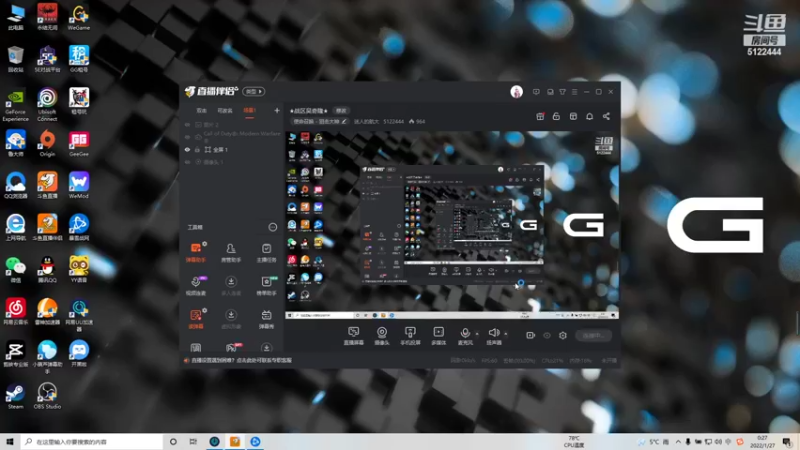The width and height of the screenshot is (800, 450).
Task: Click the Windows taskbar search box
Action: (x=92, y=441)
